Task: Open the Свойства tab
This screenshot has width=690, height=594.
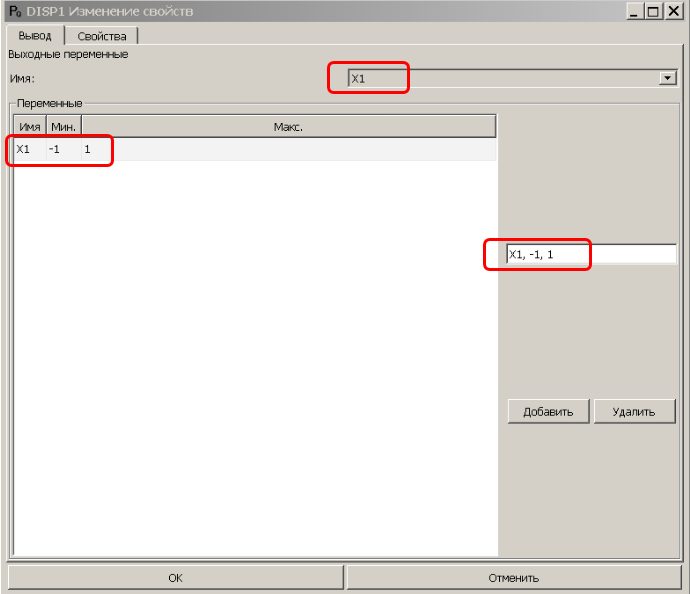Action: (x=101, y=36)
